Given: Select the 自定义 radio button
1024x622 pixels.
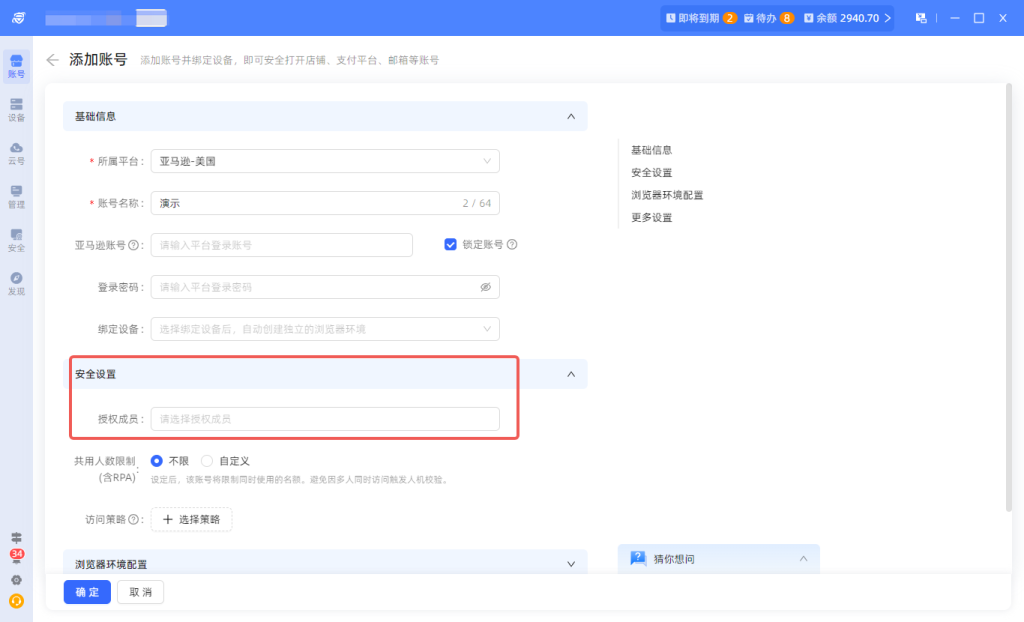Looking at the screenshot, I should click(x=207, y=461).
